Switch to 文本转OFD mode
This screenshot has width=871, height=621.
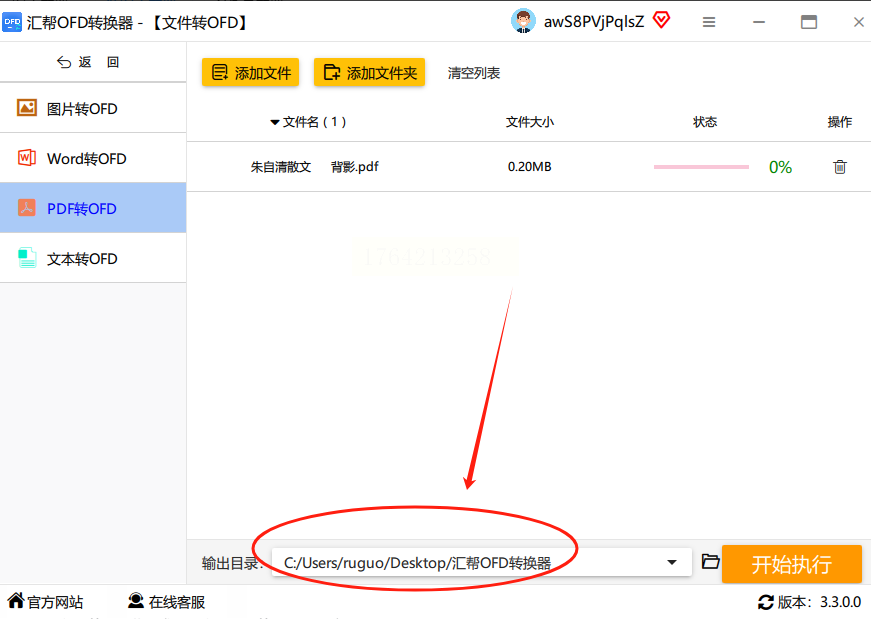click(x=93, y=258)
